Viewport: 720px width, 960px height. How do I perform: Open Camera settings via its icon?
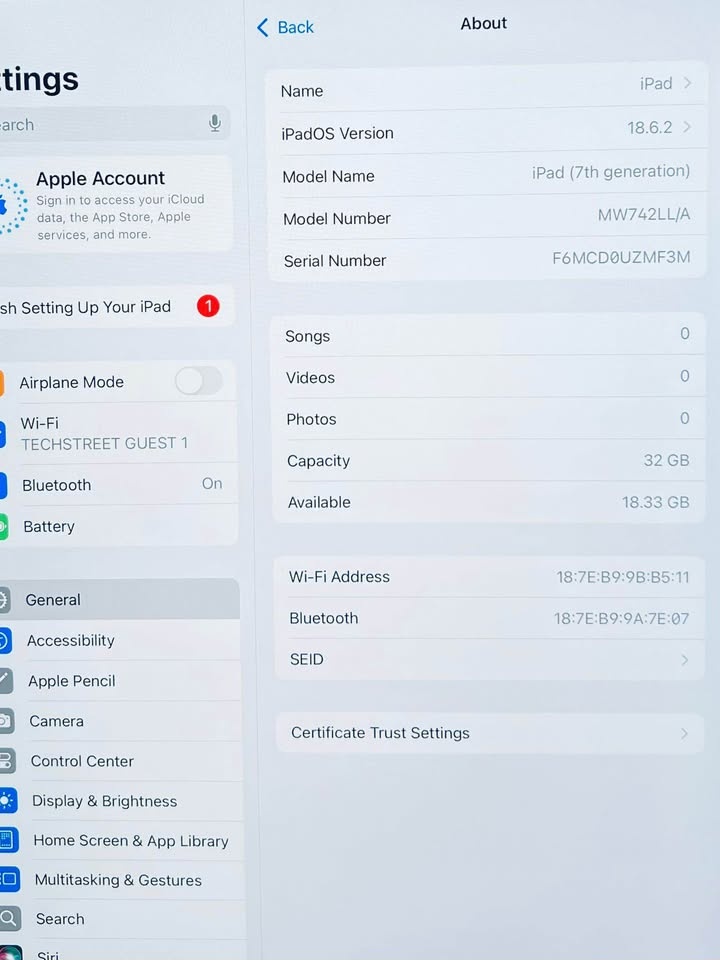tap(5, 720)
